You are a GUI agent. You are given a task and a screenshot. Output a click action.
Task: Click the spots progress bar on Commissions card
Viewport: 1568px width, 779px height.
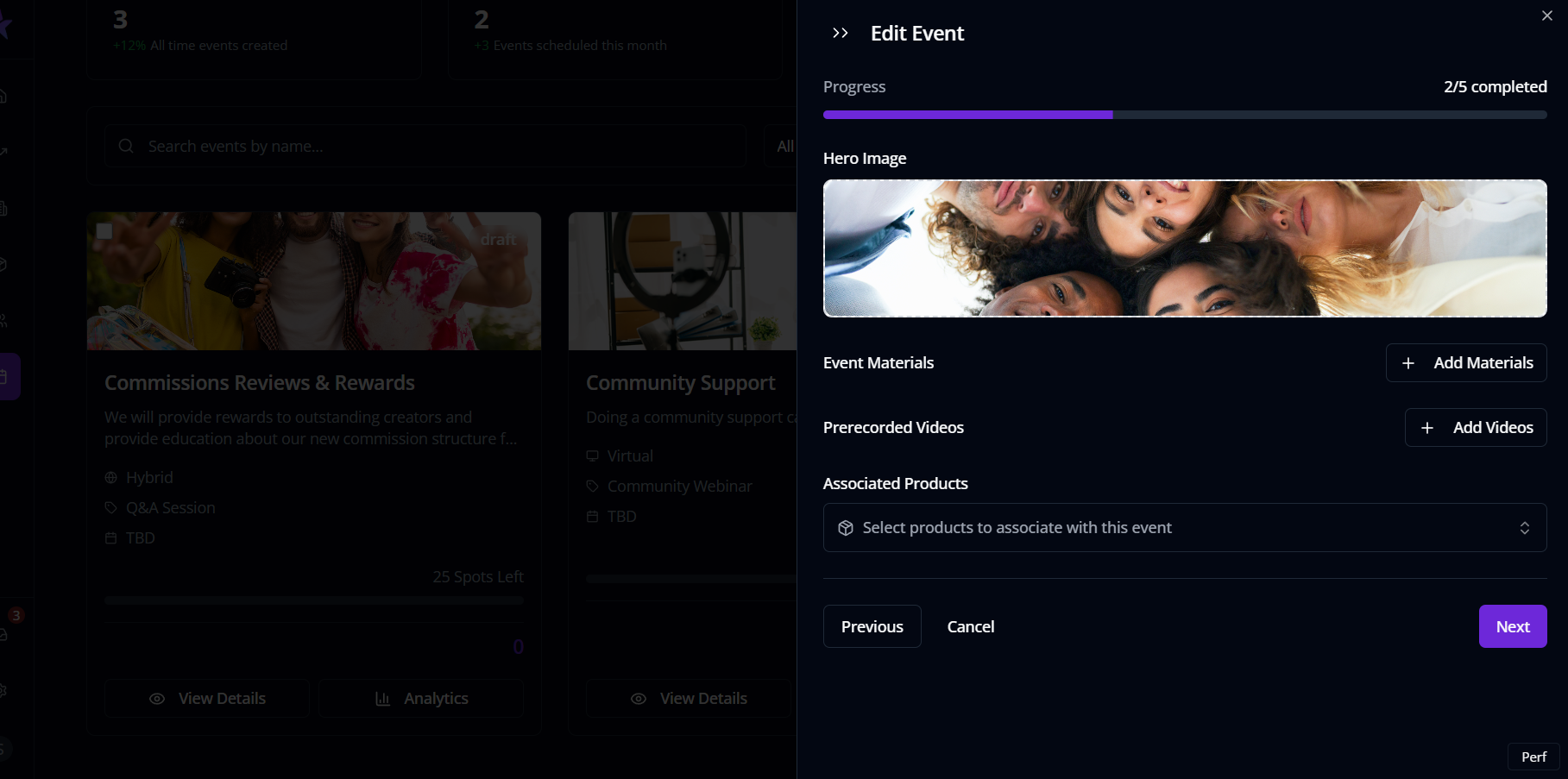tap(314, 600)
